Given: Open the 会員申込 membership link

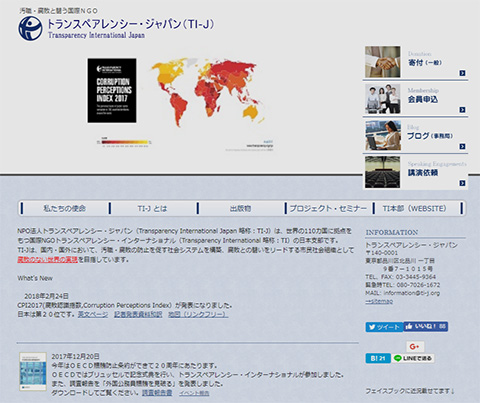Looking at the screenshot, I should point(423,99).
